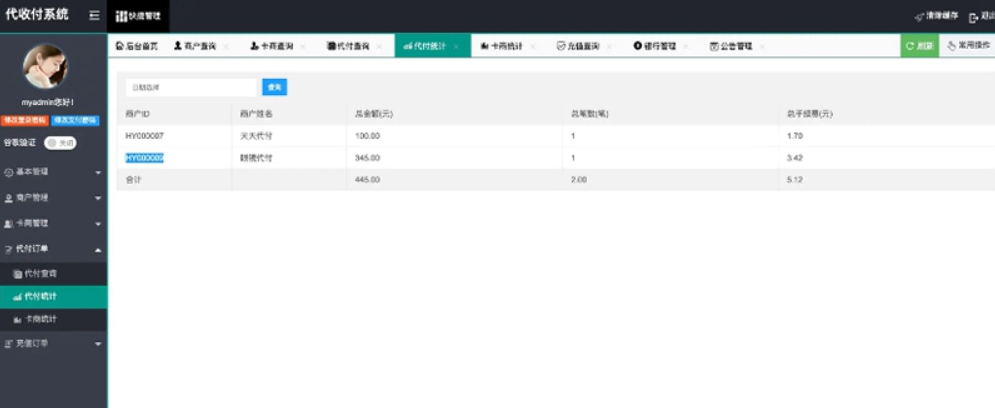Switch to the 银行管理 tab

pyautogui.click(x=654, y=46)
